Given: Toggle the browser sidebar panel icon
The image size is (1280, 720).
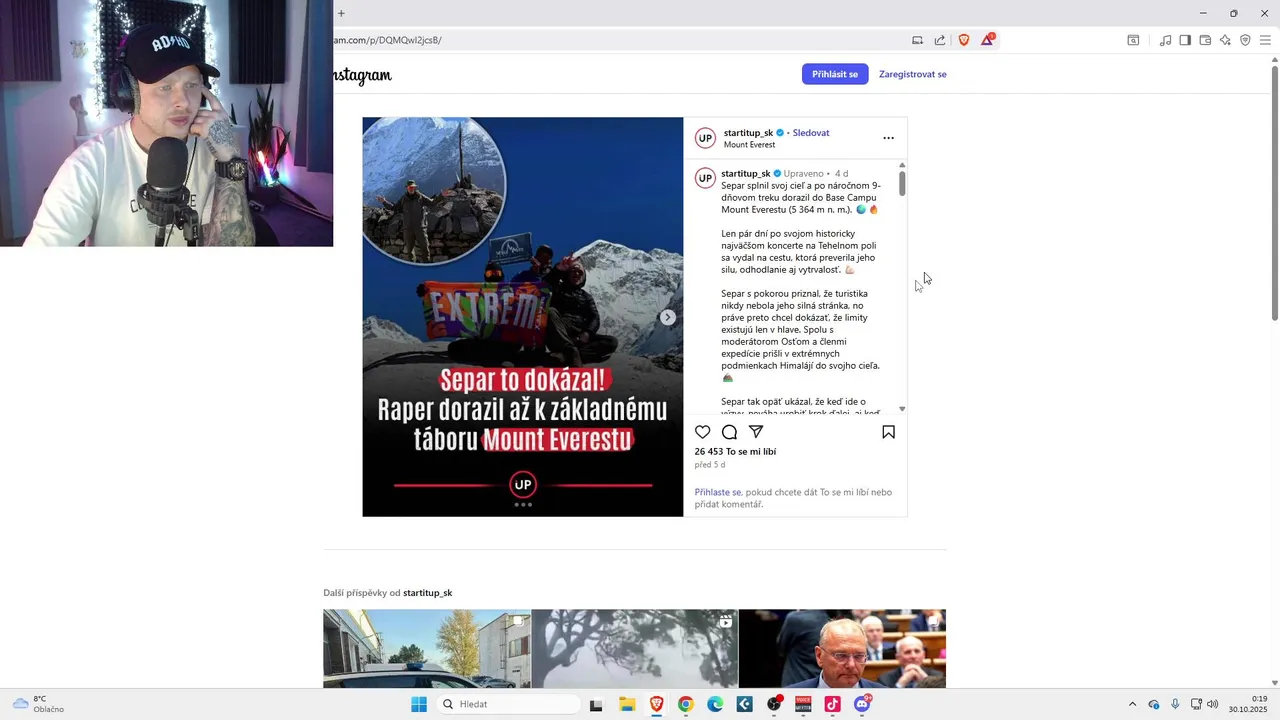Looking at the screenshot, I should coord(1185,40).
